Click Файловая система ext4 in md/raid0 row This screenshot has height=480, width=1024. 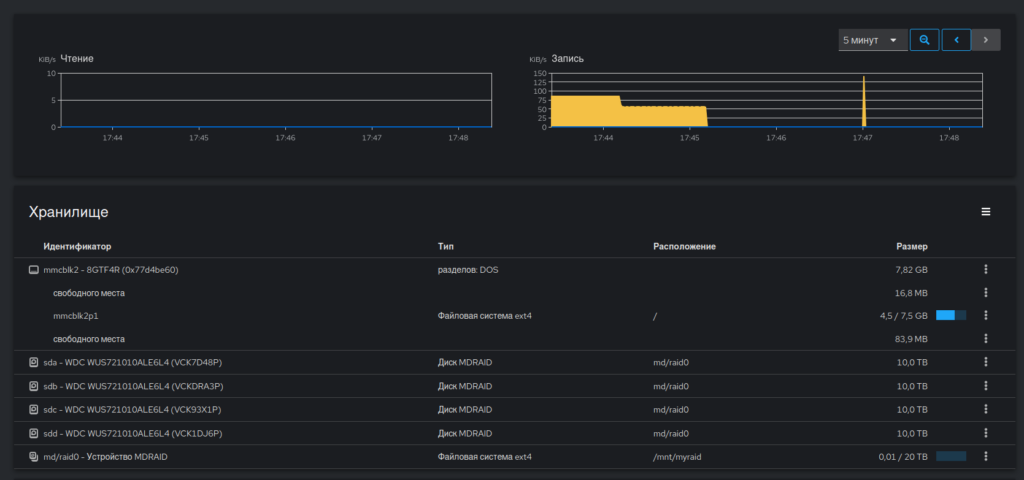(x=485, y=457)
